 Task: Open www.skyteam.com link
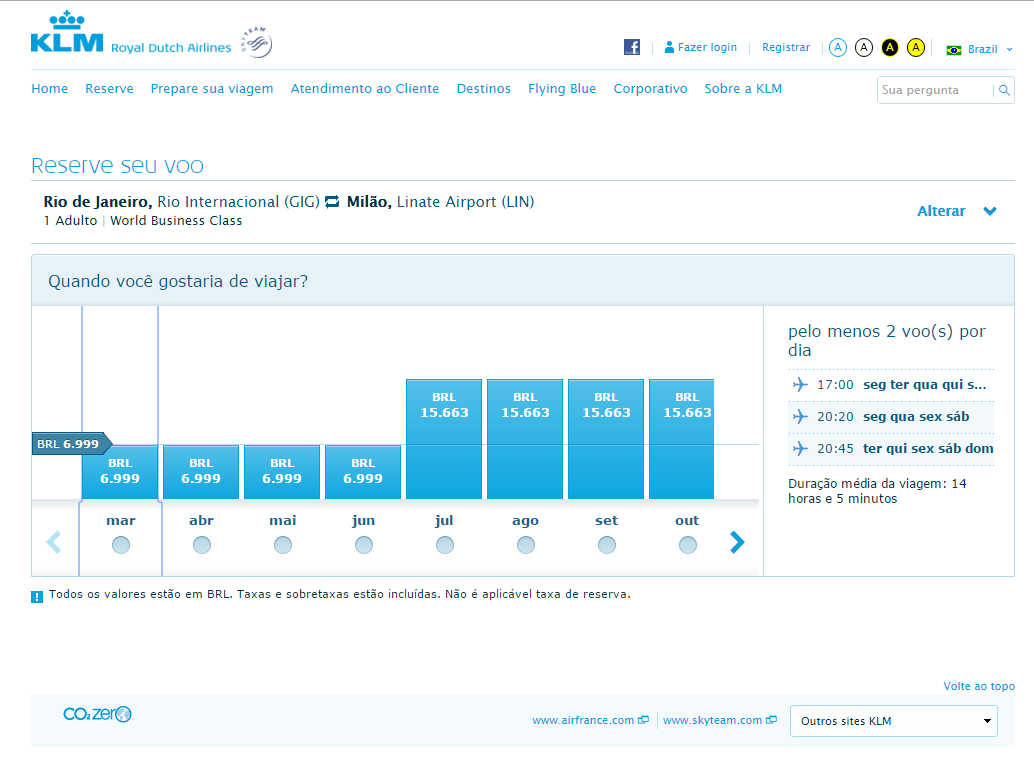712,720
